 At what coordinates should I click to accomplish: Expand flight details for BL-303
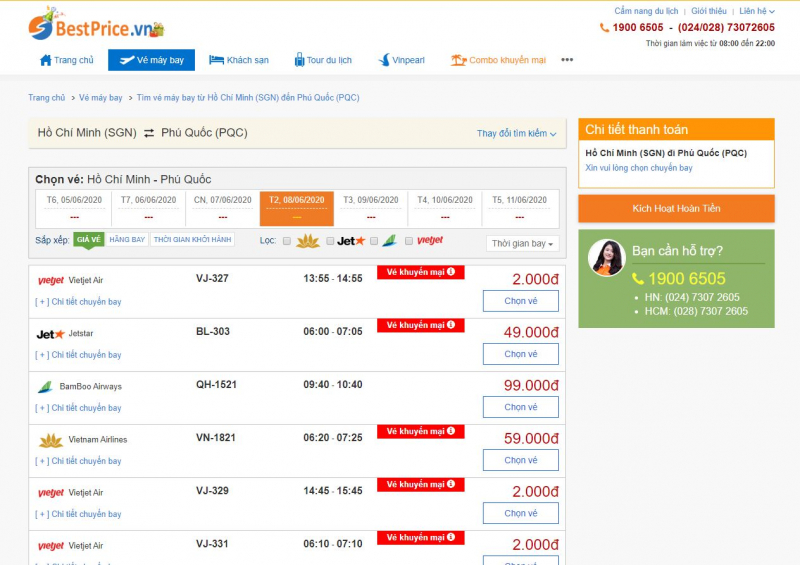coord(78,355)
